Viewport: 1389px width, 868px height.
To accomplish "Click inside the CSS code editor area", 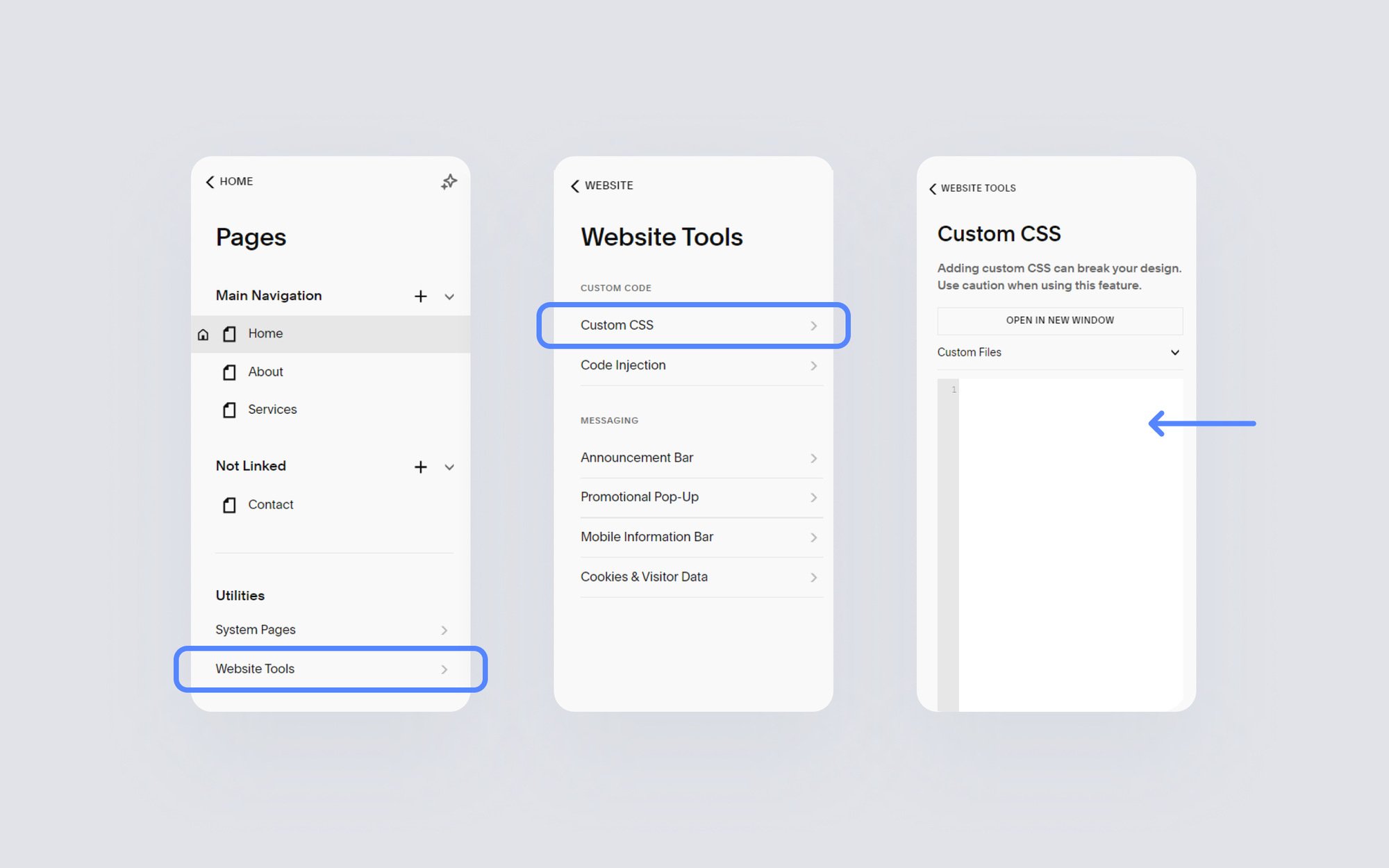I will click(x=1070, y=545).
